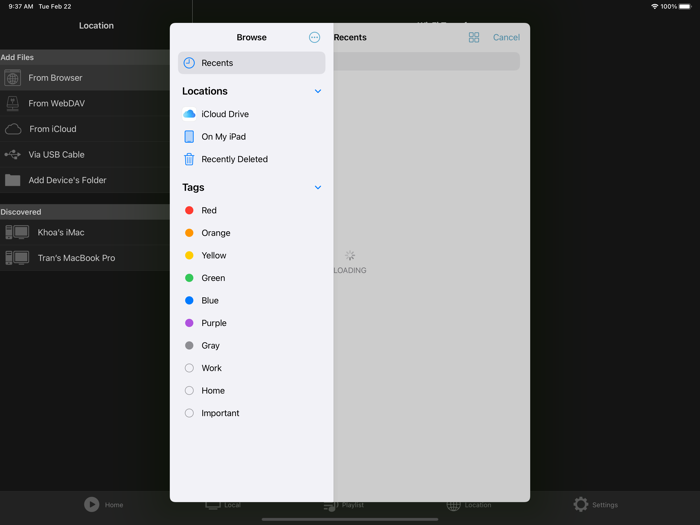Viewport: 700px width, 525px height.
Task: Select the Yellow tag dot
Action: (x=189, y=255)
